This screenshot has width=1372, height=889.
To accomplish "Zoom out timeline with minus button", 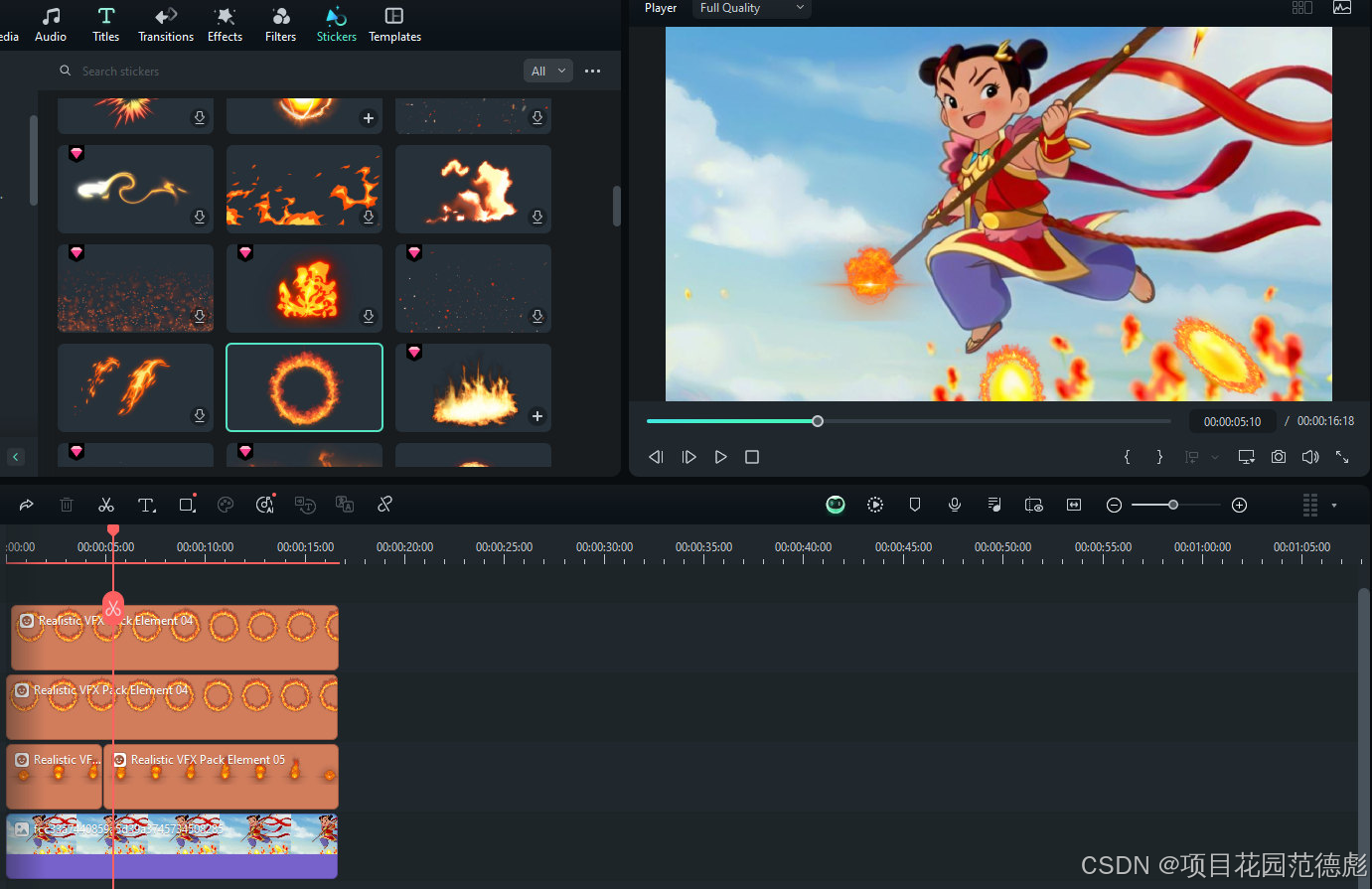I will point(1114,505).
